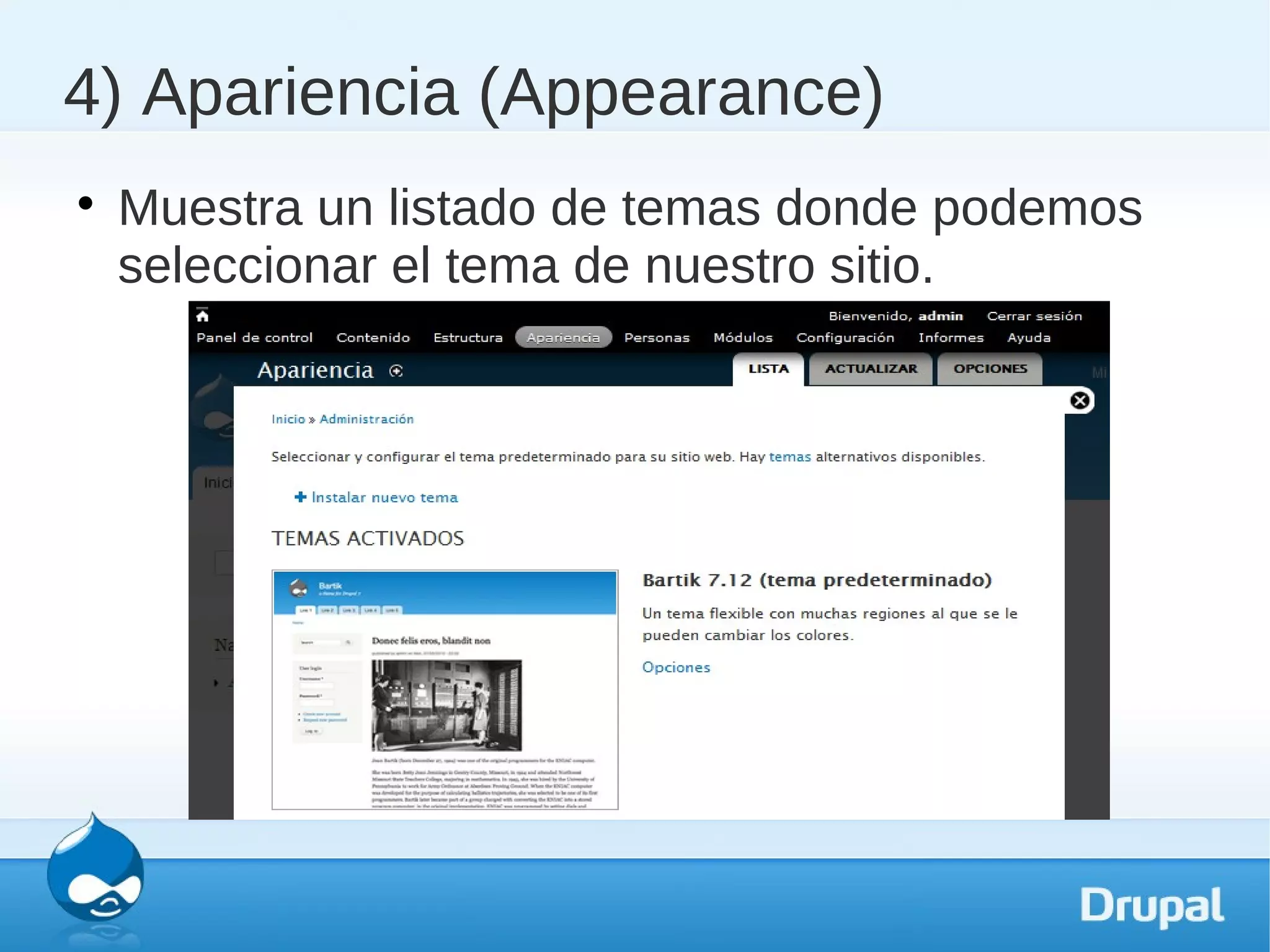
Task: Click the Apariencia overlay page title
Action: pyautogui.click(x=315, y=370)
